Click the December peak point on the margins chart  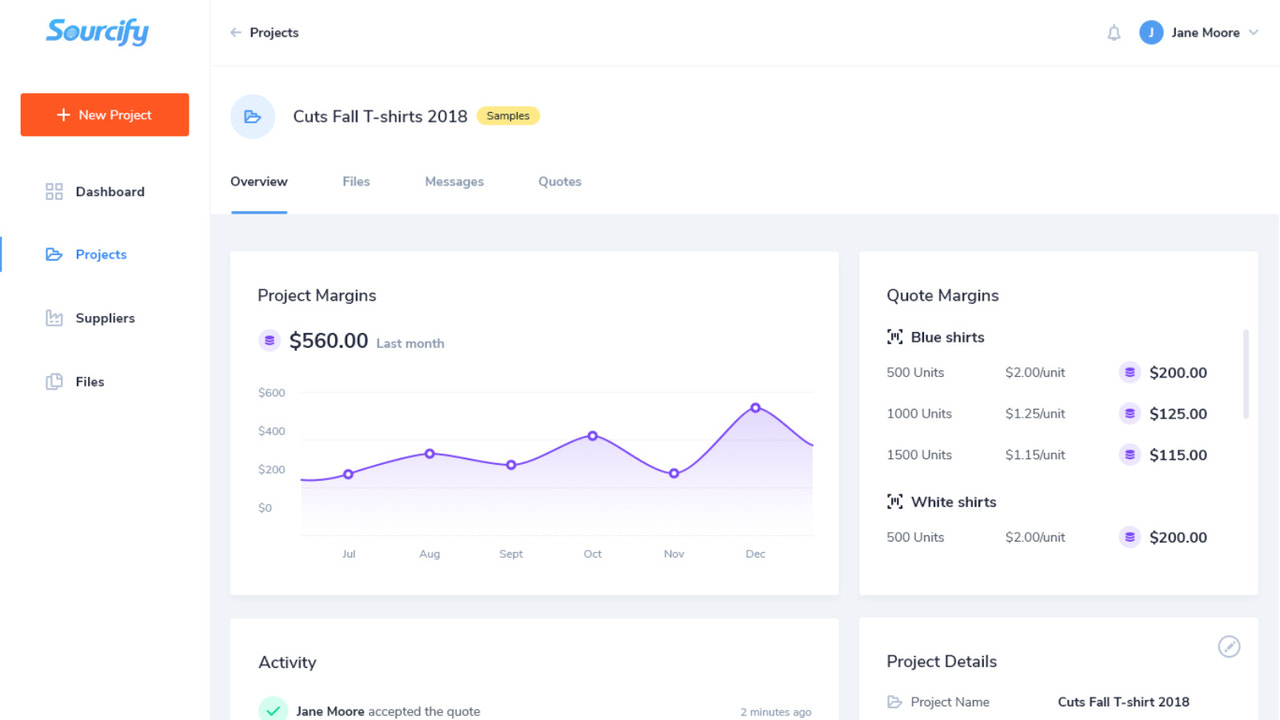pos(756,406)
